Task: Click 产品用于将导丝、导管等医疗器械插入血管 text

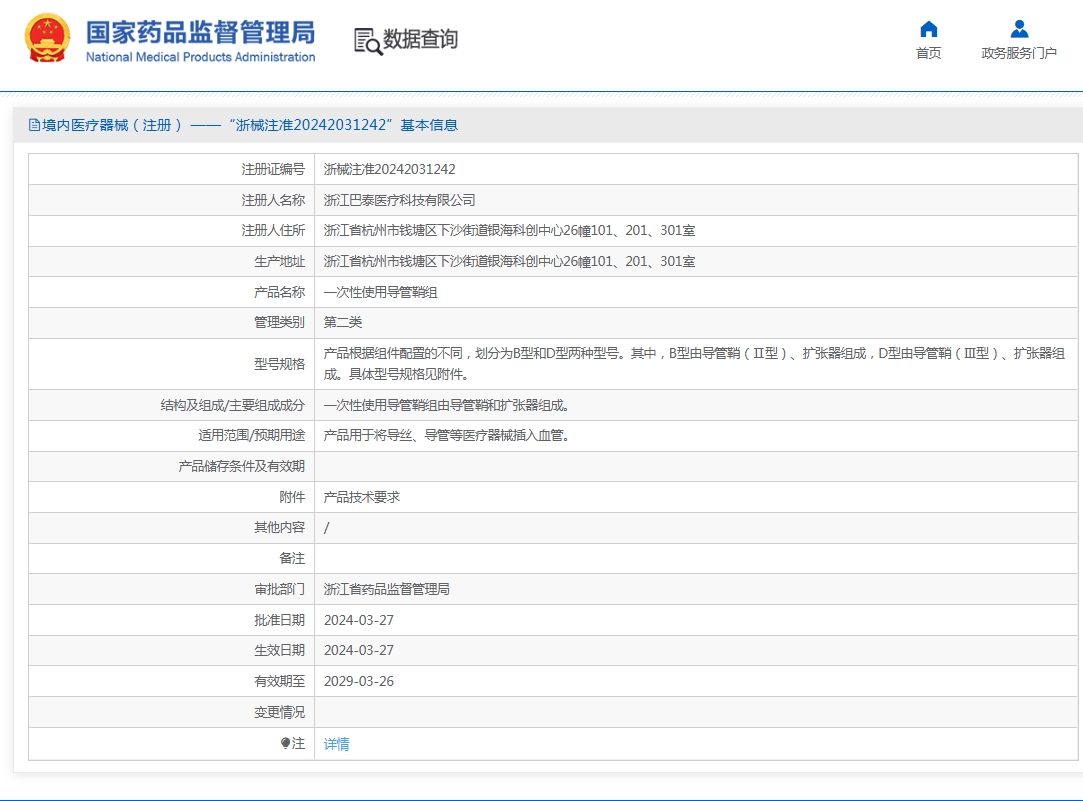Action: [446, 436]
